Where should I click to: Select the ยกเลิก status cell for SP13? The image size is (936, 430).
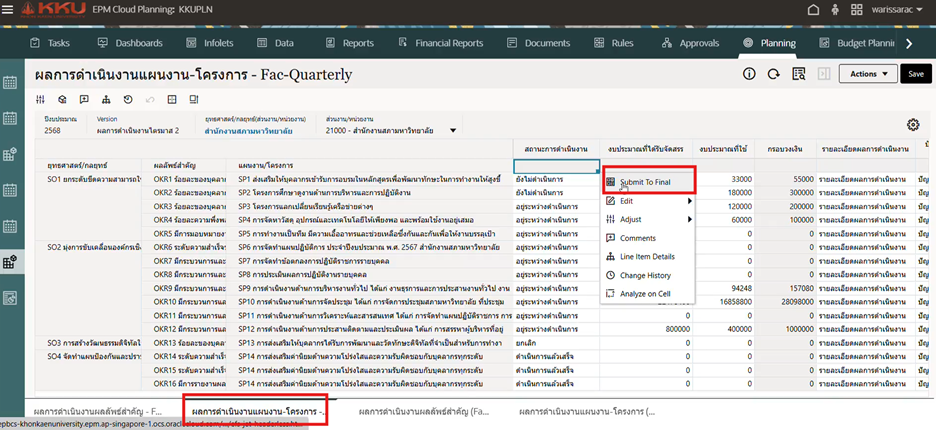(x=556, y=343)
